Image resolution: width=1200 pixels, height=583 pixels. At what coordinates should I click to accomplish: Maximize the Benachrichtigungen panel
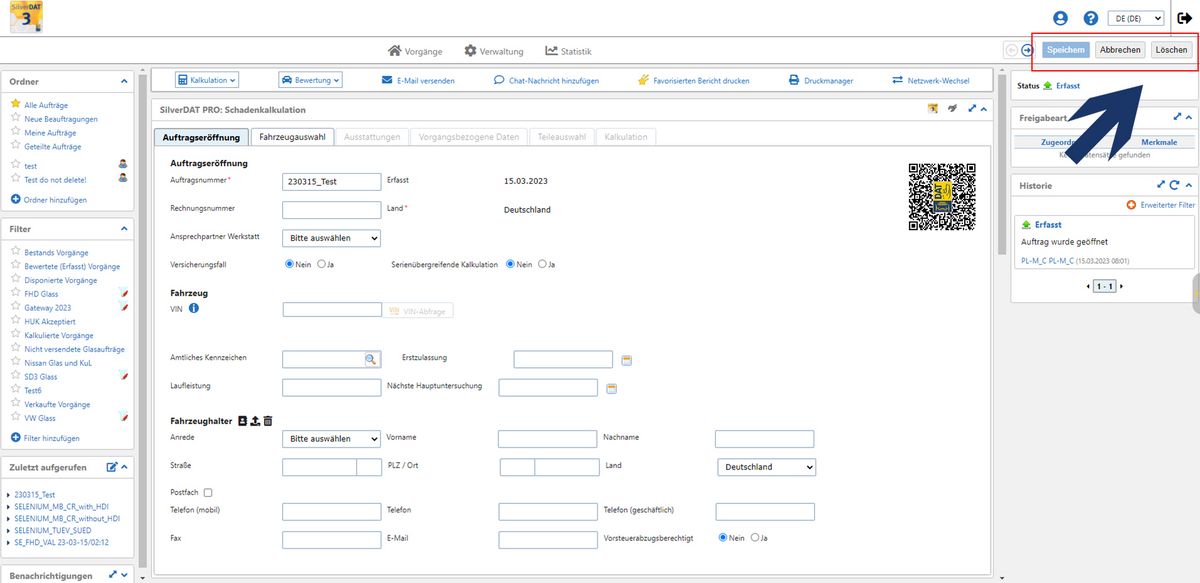[x=113, y=575]
